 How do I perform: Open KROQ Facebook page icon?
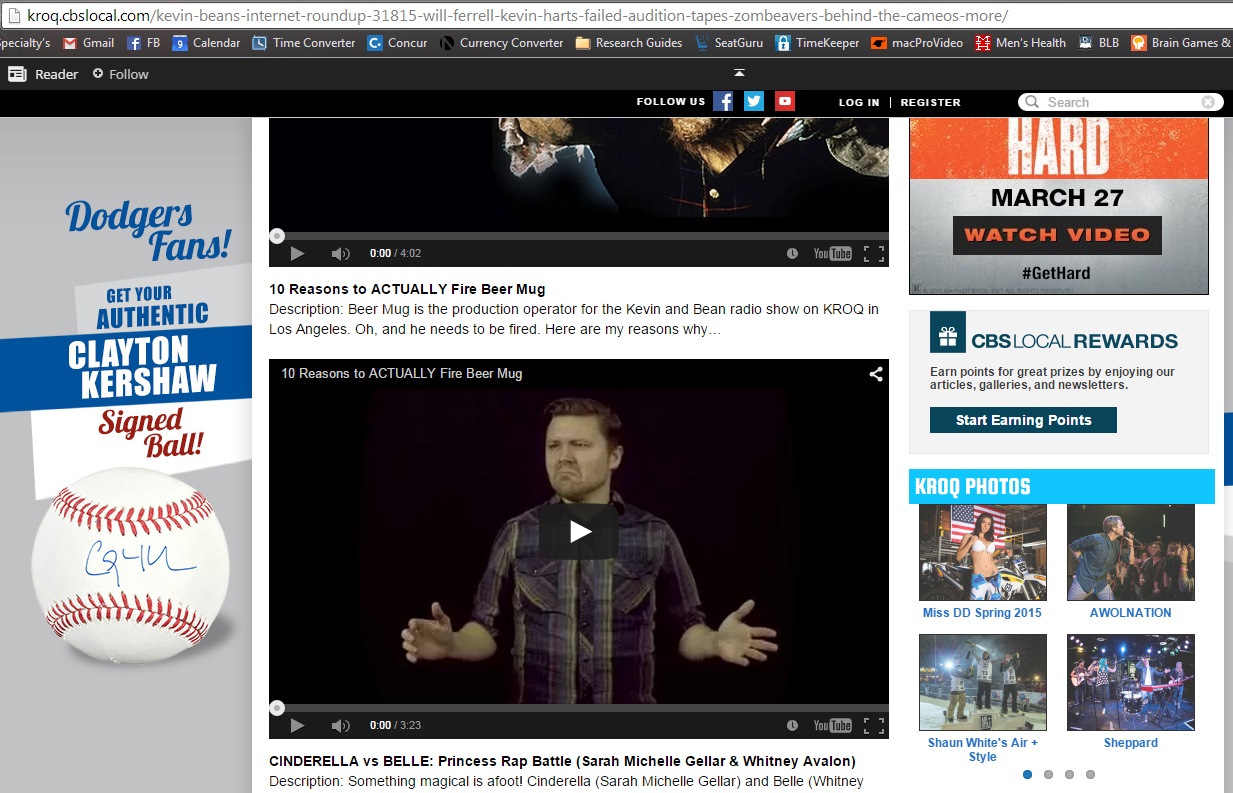723,101
